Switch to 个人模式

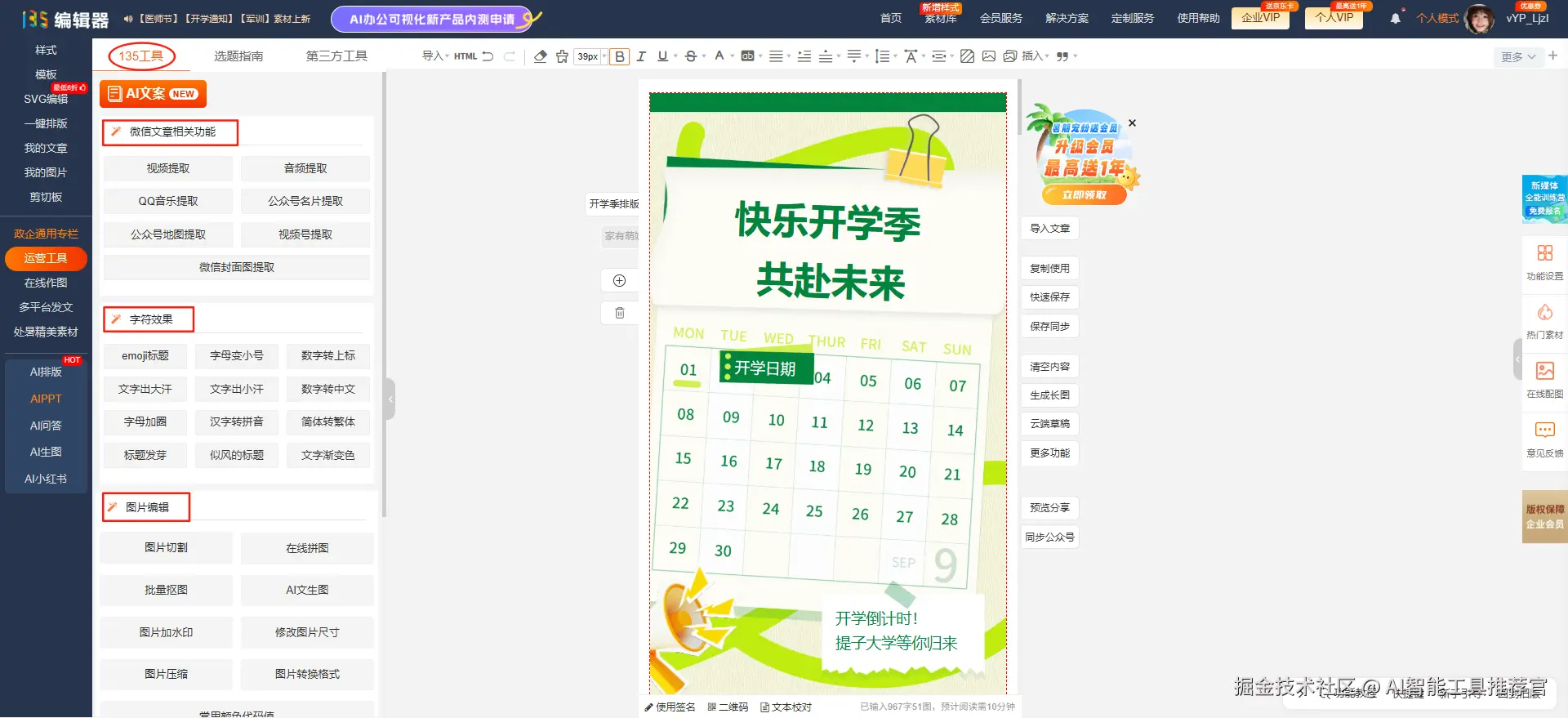[x=1437, y=18]
